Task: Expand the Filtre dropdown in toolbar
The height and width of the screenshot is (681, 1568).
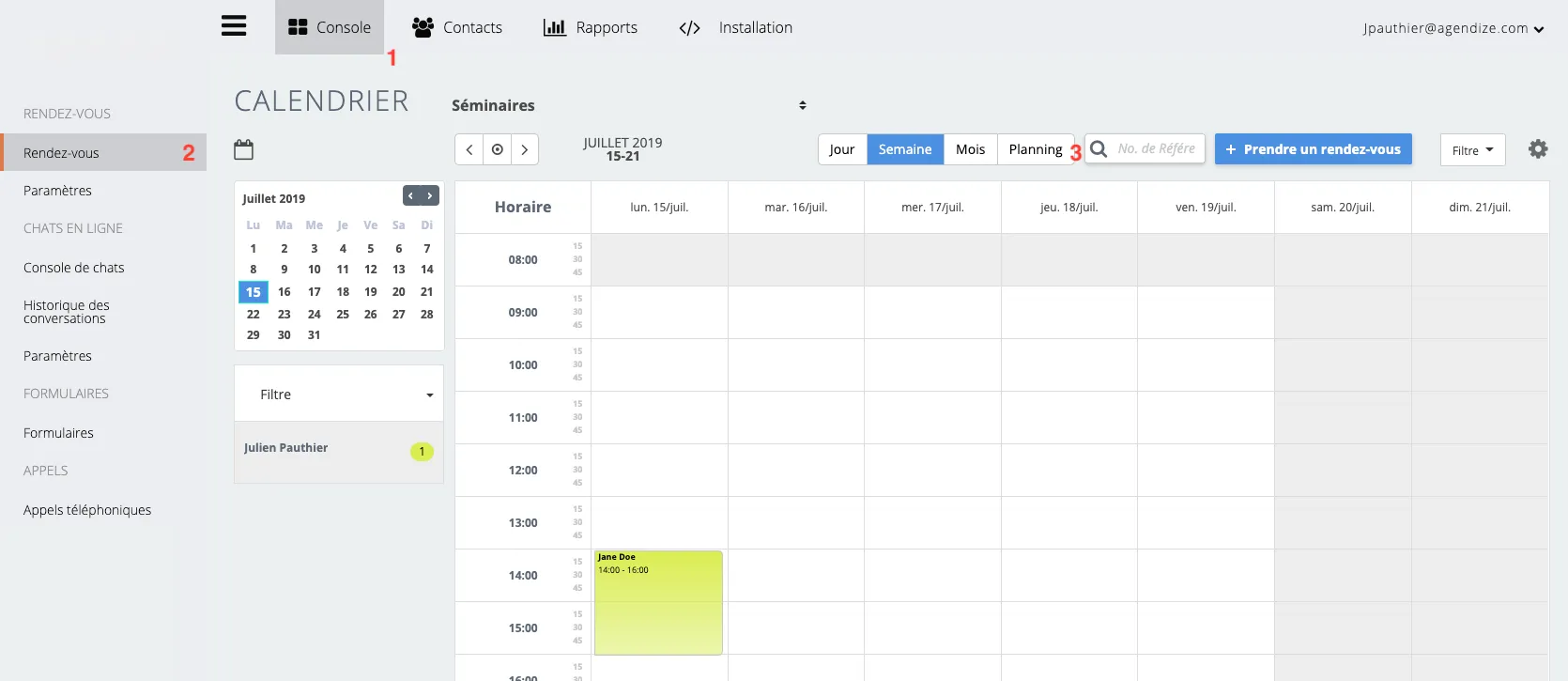Action: (x=1472, y=150)
